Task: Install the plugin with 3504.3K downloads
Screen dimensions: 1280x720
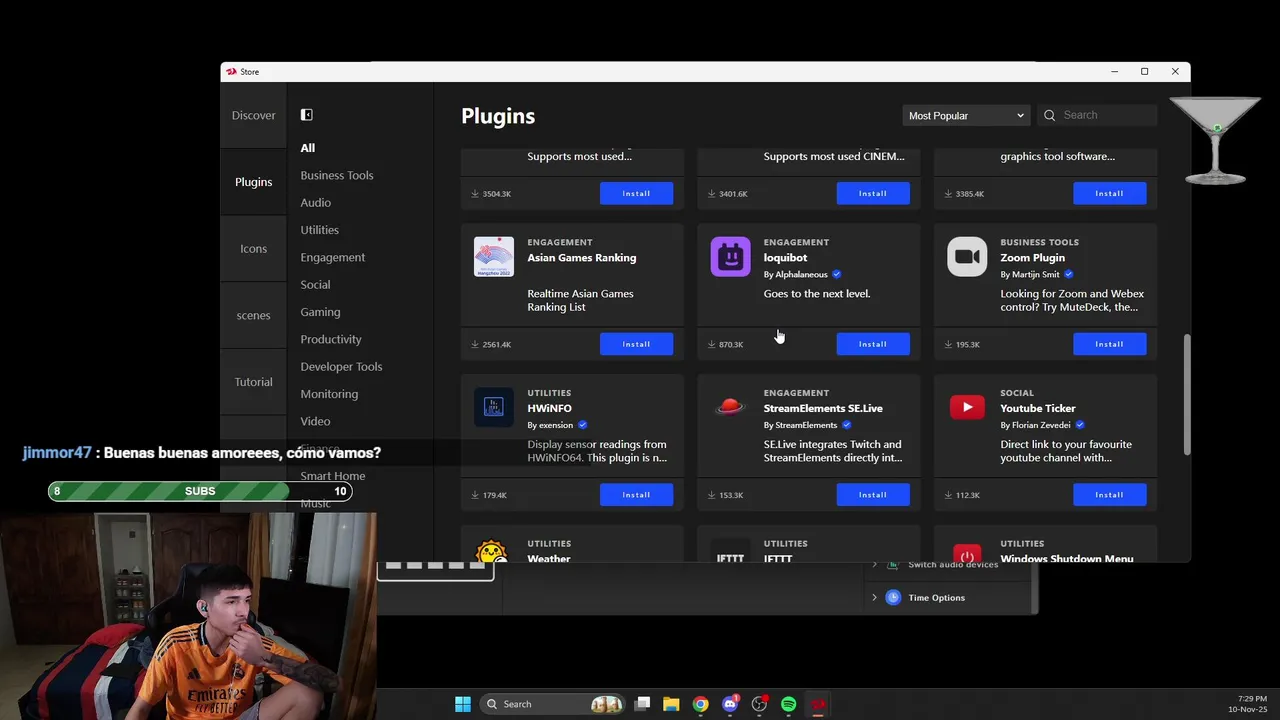Action: (636, 193)
